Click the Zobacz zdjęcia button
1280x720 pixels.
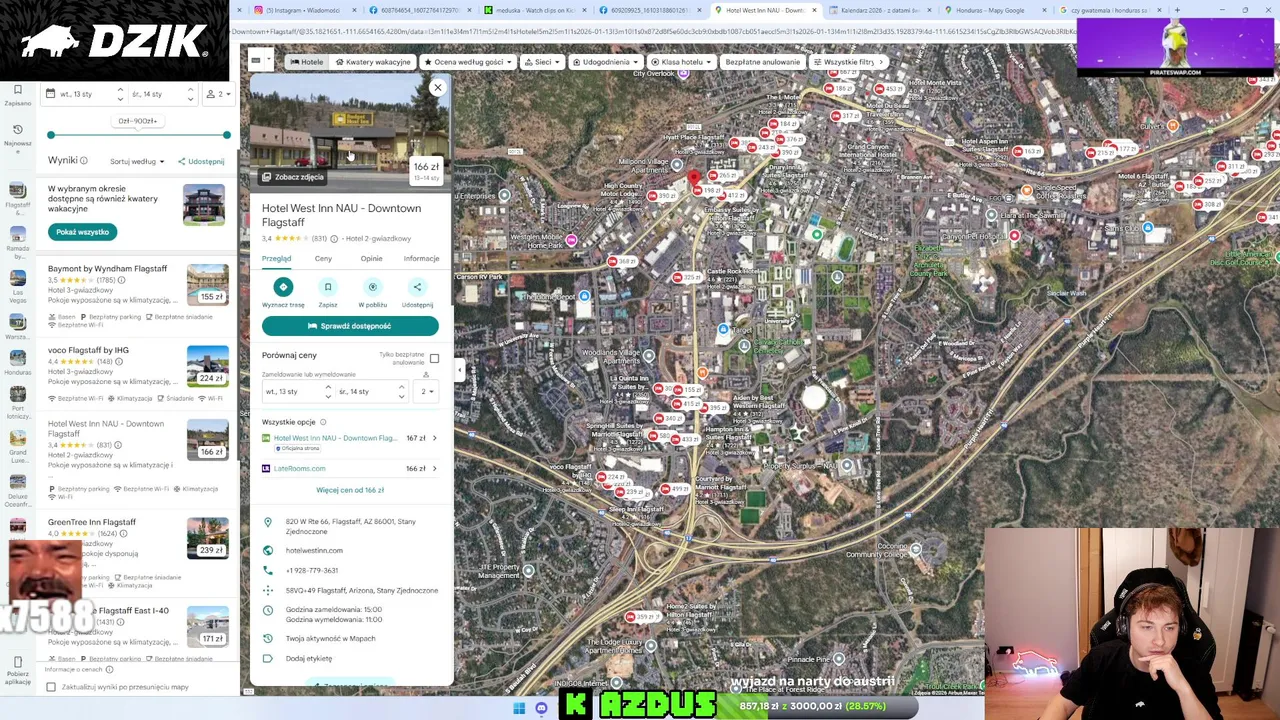tap(293, 177)
